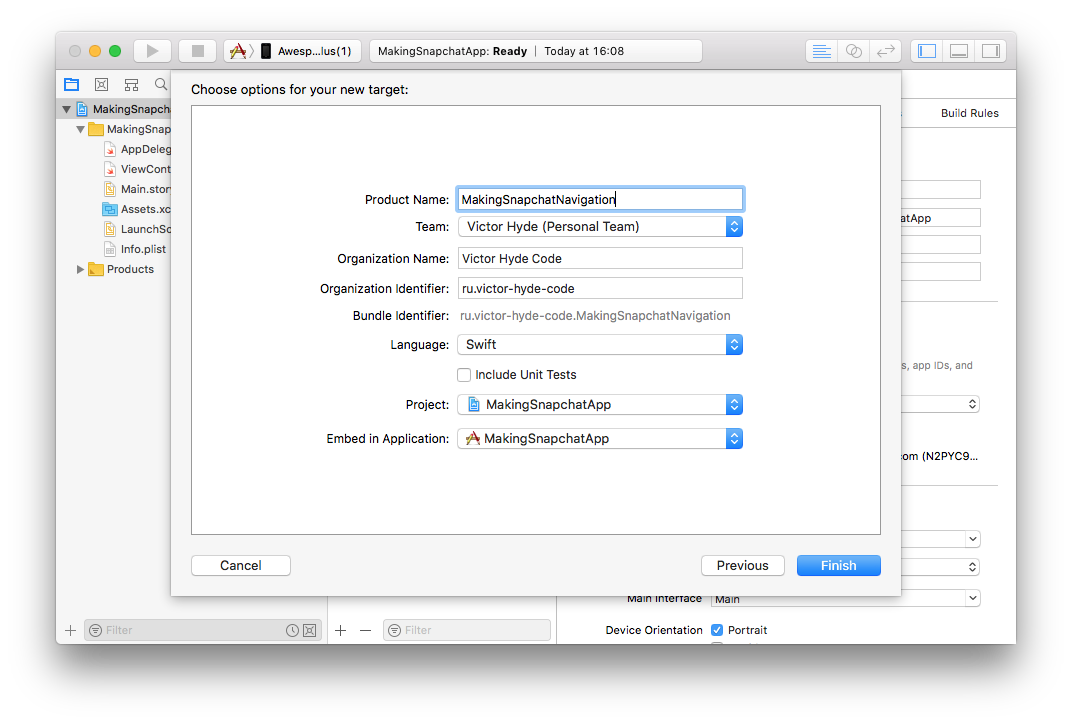
Task: Choose the Awesp...lus(1) device destination
Action: [306, 51]
